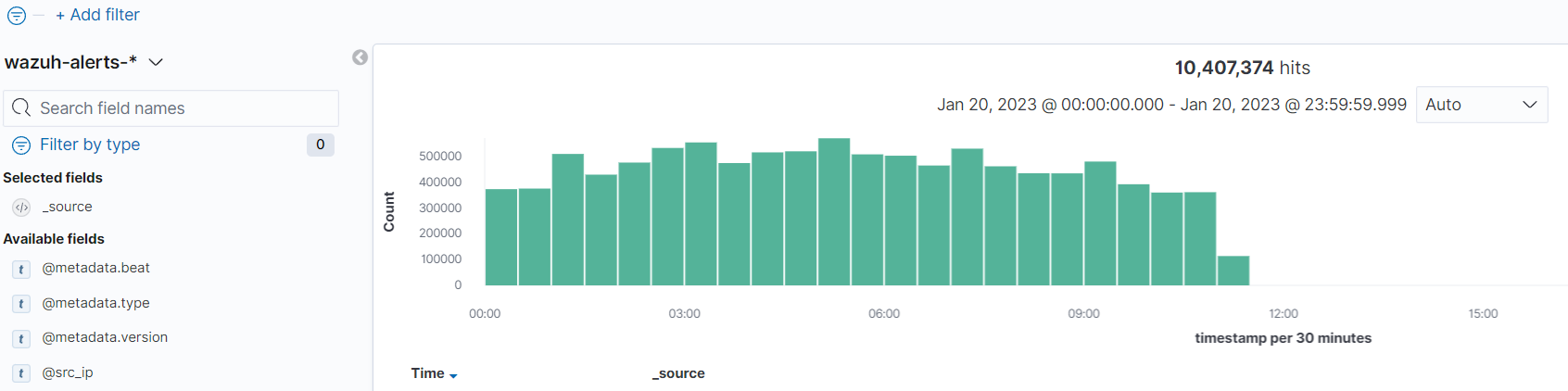Click the Filter by type count badge
The height and width of the screenshot is (391, 1568).
click(x=320, y=145)
